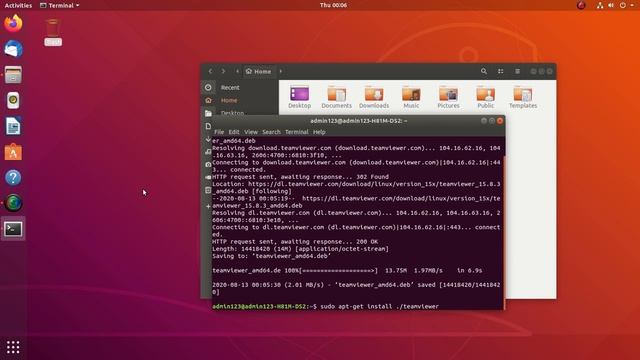Open the Files hamburger menu
640x360 pixels.
517,71
